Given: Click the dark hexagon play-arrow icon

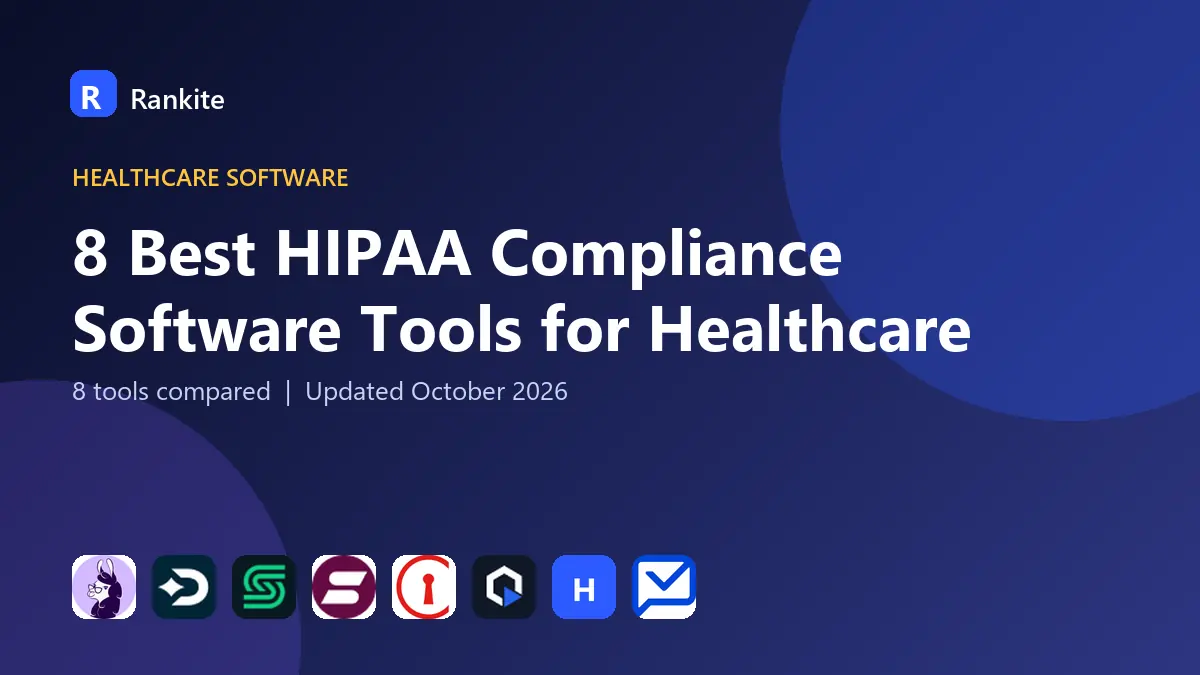Looking at the screenshot, I should tap(504, 587).
